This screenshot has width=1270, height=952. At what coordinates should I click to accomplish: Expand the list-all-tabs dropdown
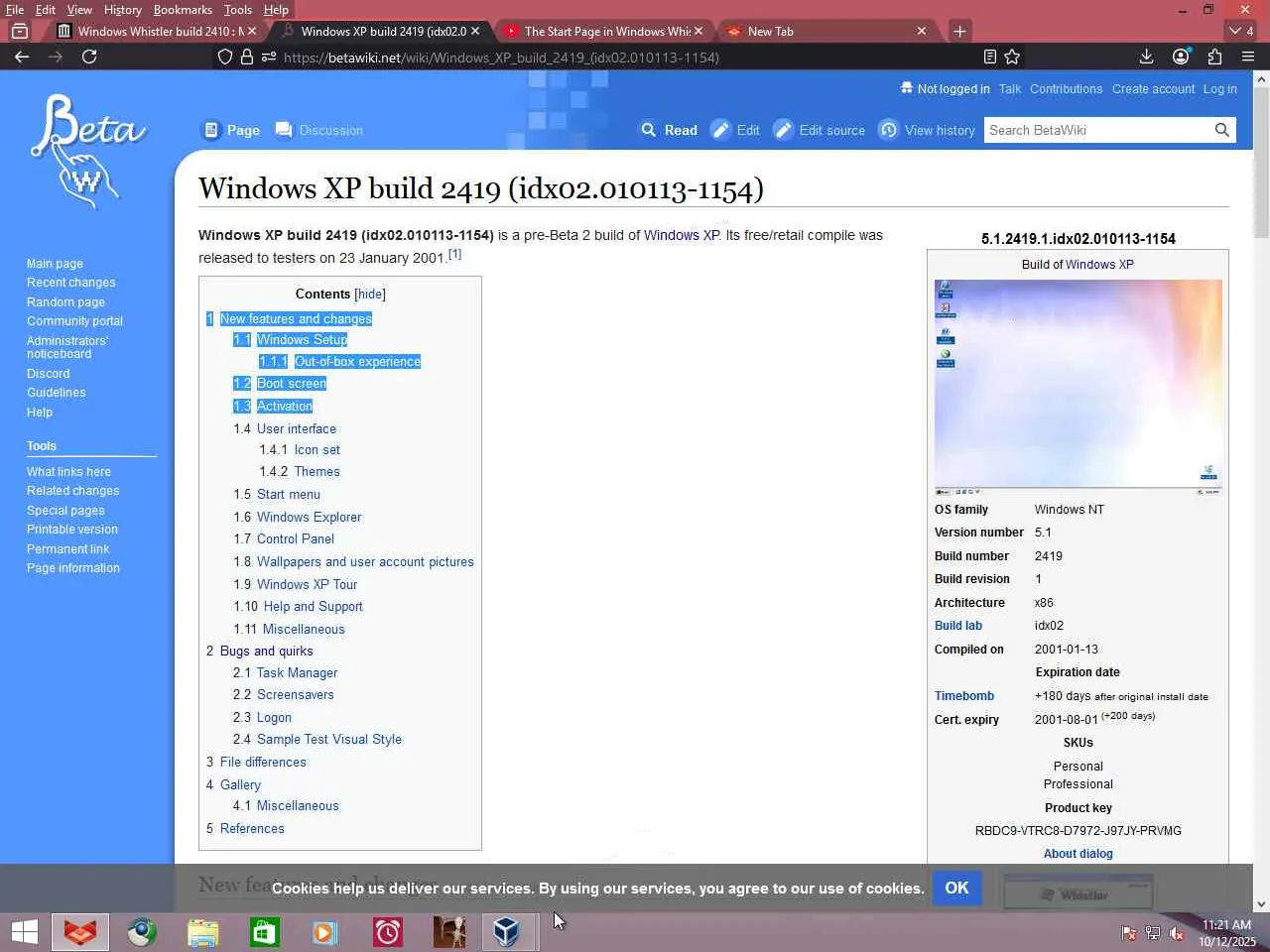tap(1241, 31)
